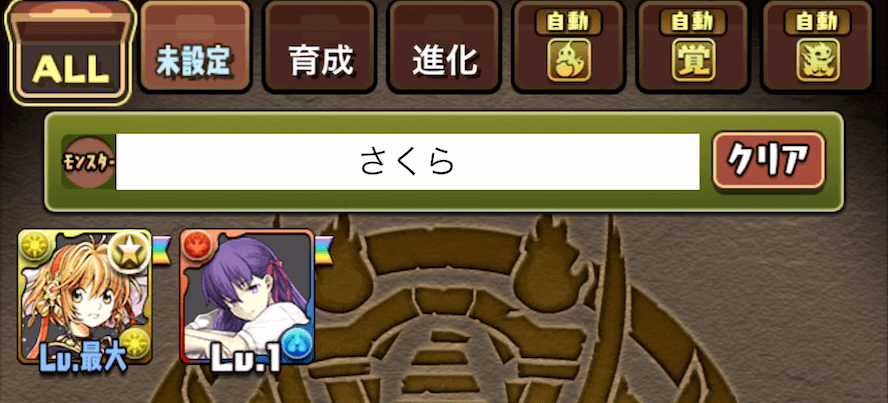Switch to the 未設定 folder tab
Viewport: 888px width, 403px height.
coord(195,46)
